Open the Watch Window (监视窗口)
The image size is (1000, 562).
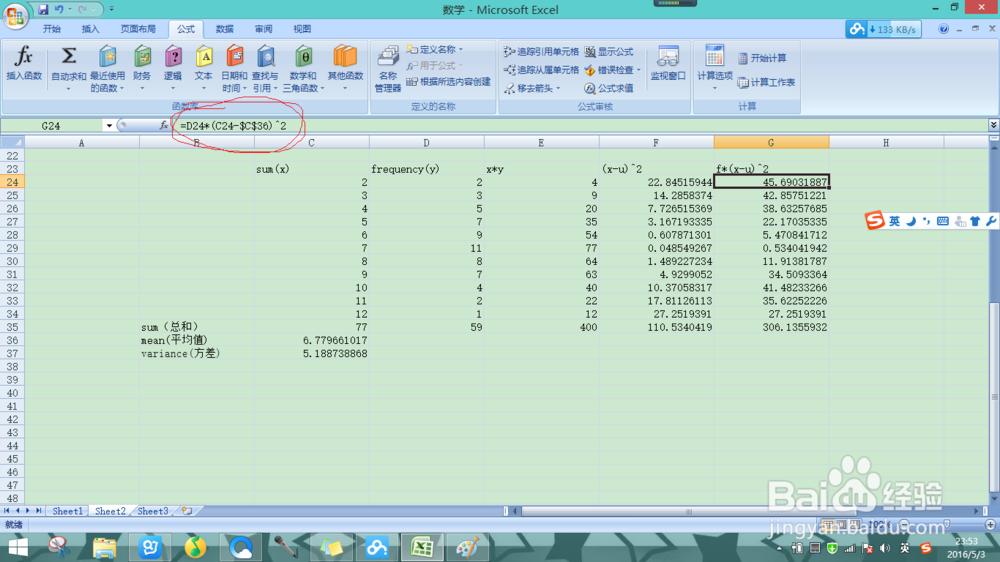668,64
